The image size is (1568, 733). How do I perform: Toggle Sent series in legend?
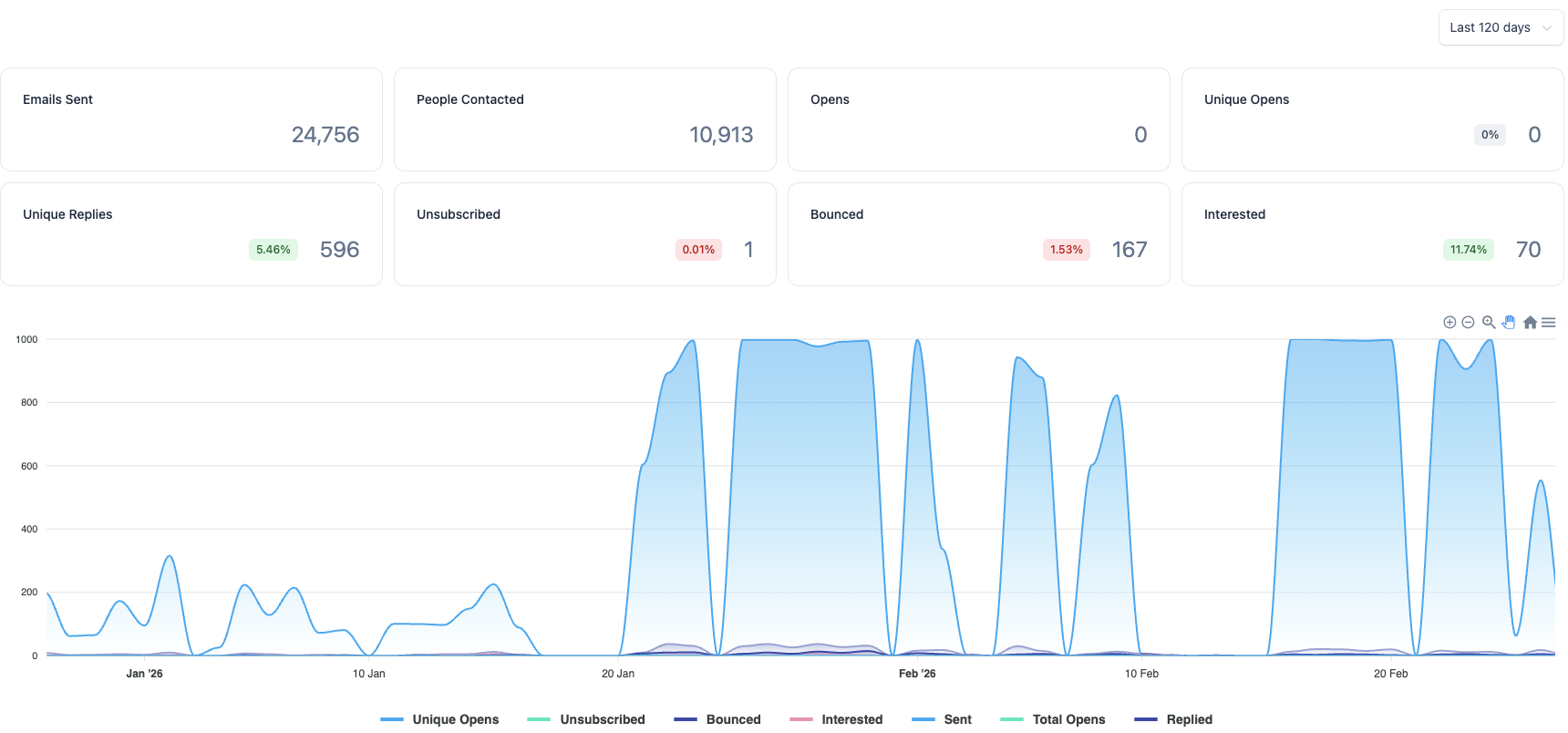[942, 719]
